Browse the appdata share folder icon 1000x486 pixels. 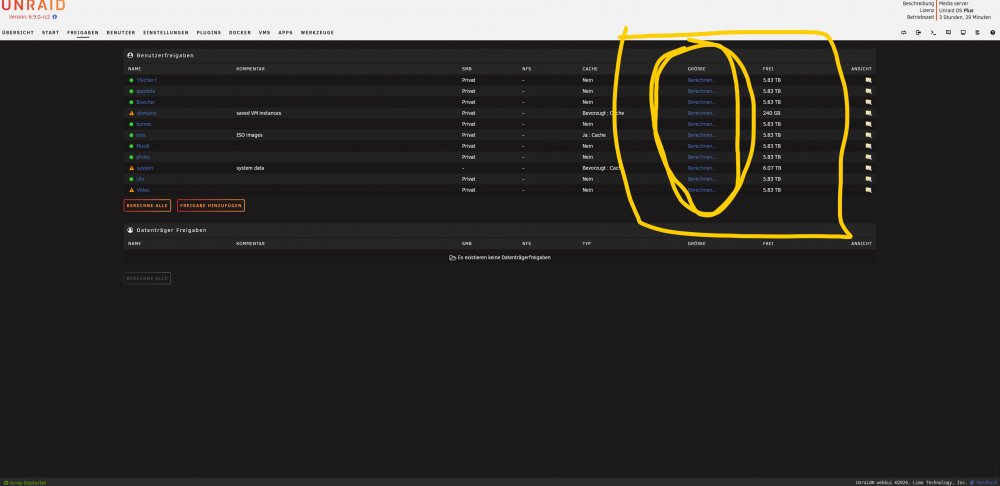[868, 91]
